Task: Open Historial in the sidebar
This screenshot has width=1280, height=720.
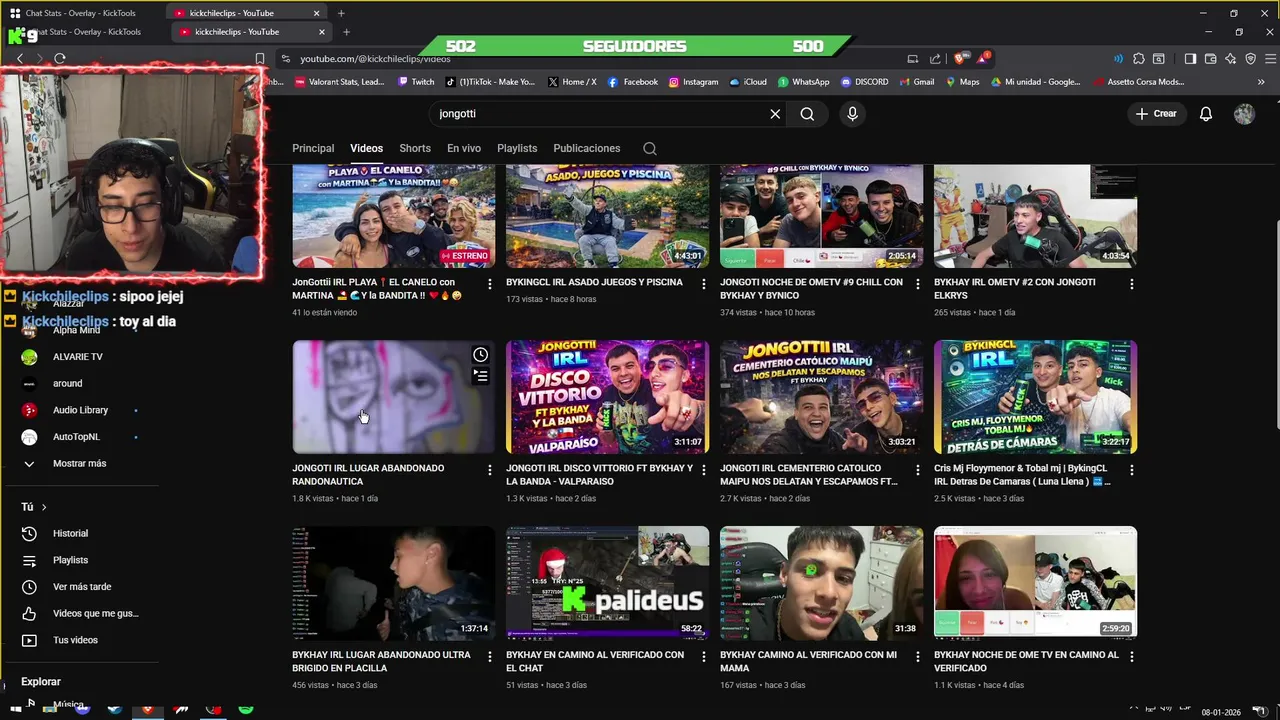Action: 80,534
